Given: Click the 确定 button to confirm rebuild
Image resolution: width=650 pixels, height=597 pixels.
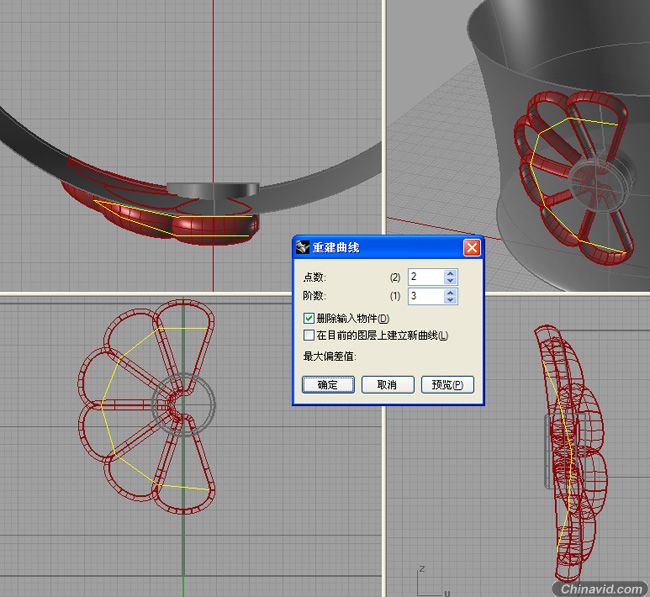Looking at the screenshot, I should 328,385.
